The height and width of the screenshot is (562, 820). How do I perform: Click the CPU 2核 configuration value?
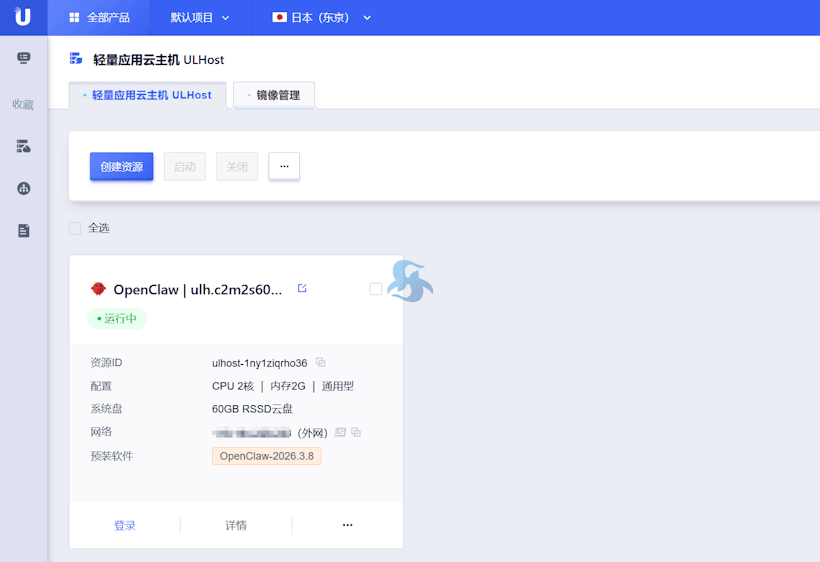233,386
